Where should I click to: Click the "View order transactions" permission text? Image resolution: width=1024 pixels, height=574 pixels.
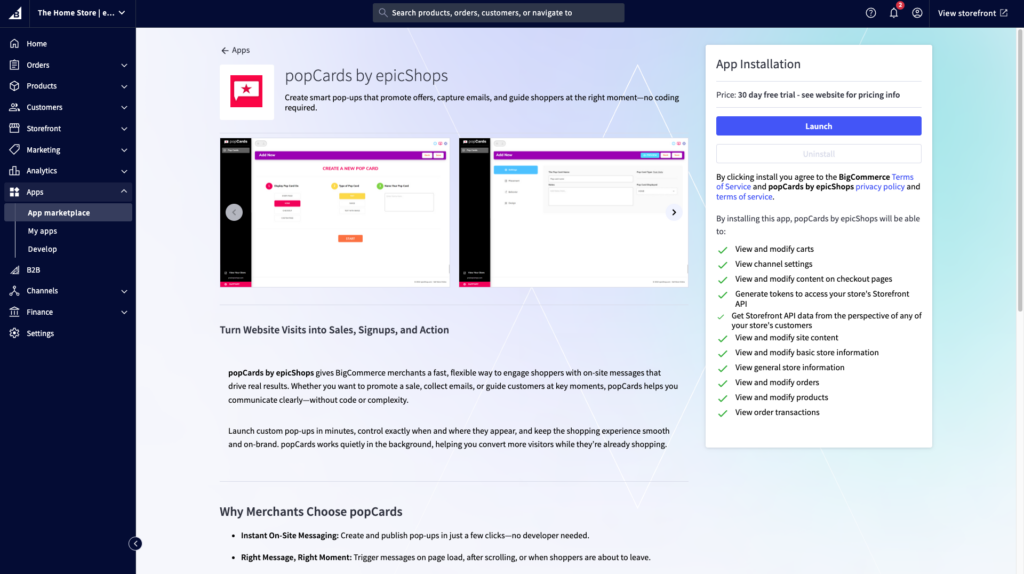coord(776,413)
